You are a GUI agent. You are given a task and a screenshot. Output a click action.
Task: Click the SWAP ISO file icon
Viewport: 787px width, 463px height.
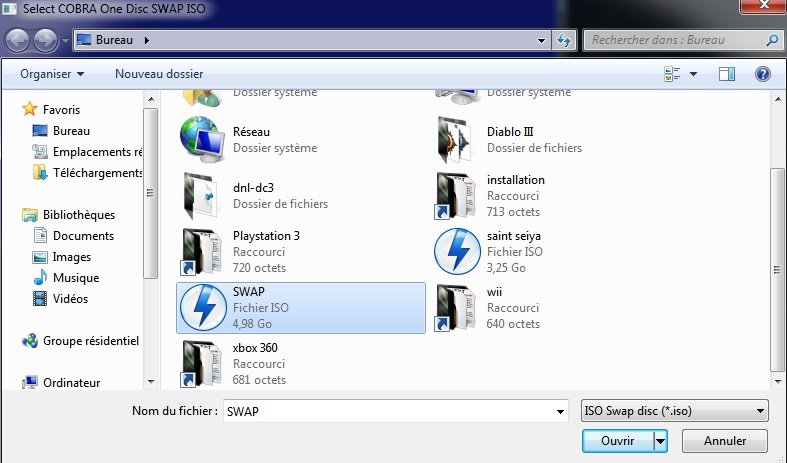(x=203, y=307)
